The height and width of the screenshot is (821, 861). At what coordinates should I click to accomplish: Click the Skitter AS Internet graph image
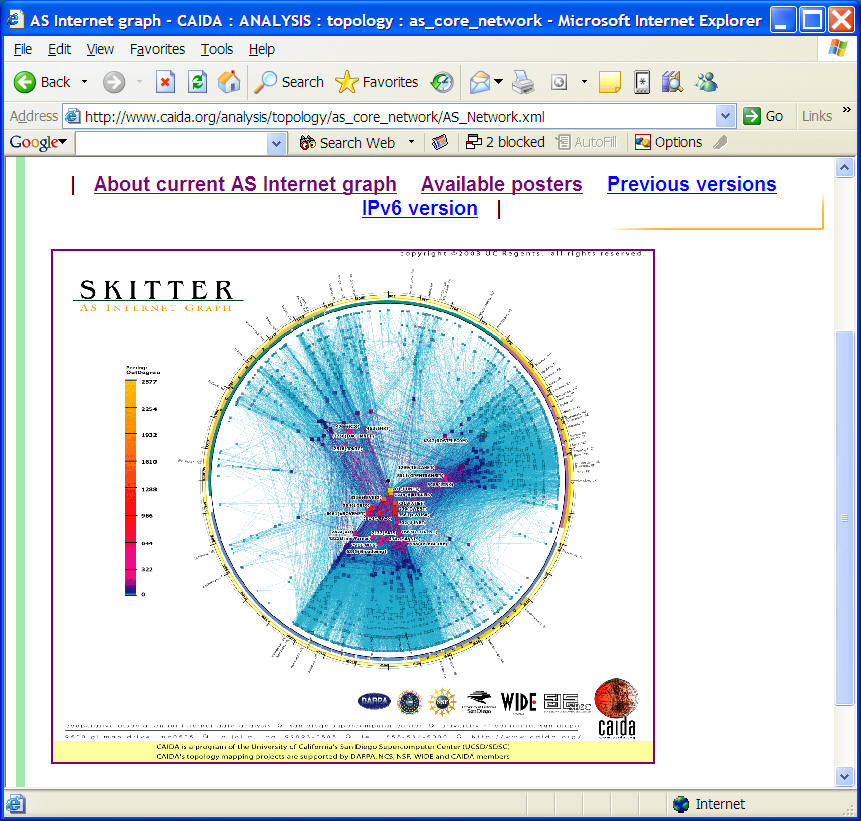point(353,506)
